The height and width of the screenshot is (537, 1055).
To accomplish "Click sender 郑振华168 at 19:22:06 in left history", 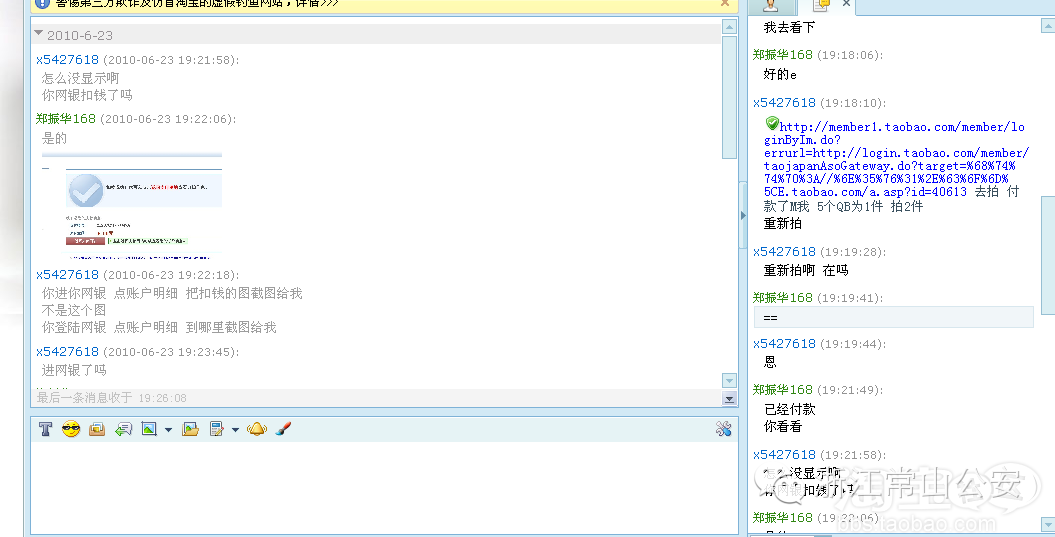I will pyautogui.click(x=66, y=119).
